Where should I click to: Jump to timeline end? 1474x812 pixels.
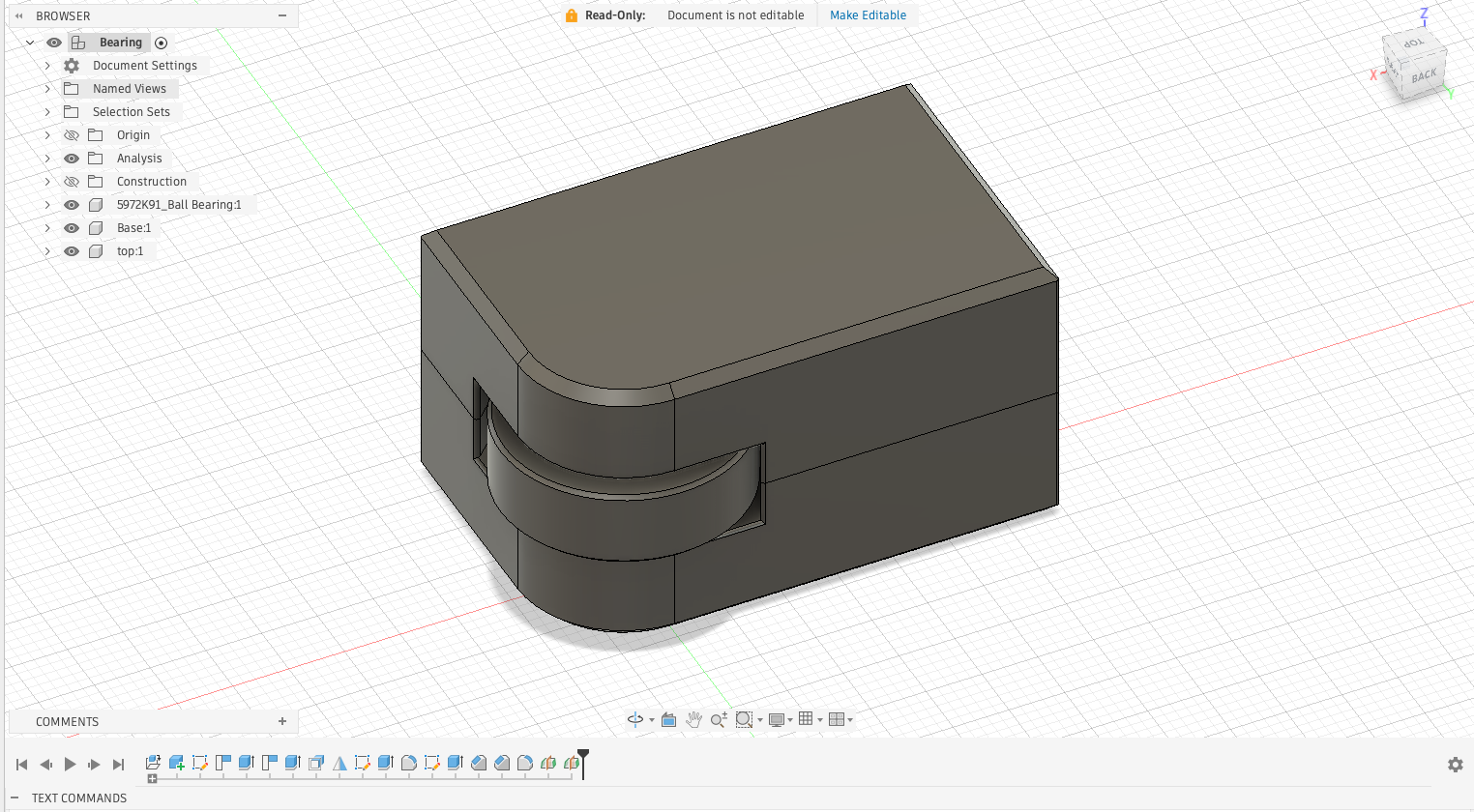coord(118,765)
